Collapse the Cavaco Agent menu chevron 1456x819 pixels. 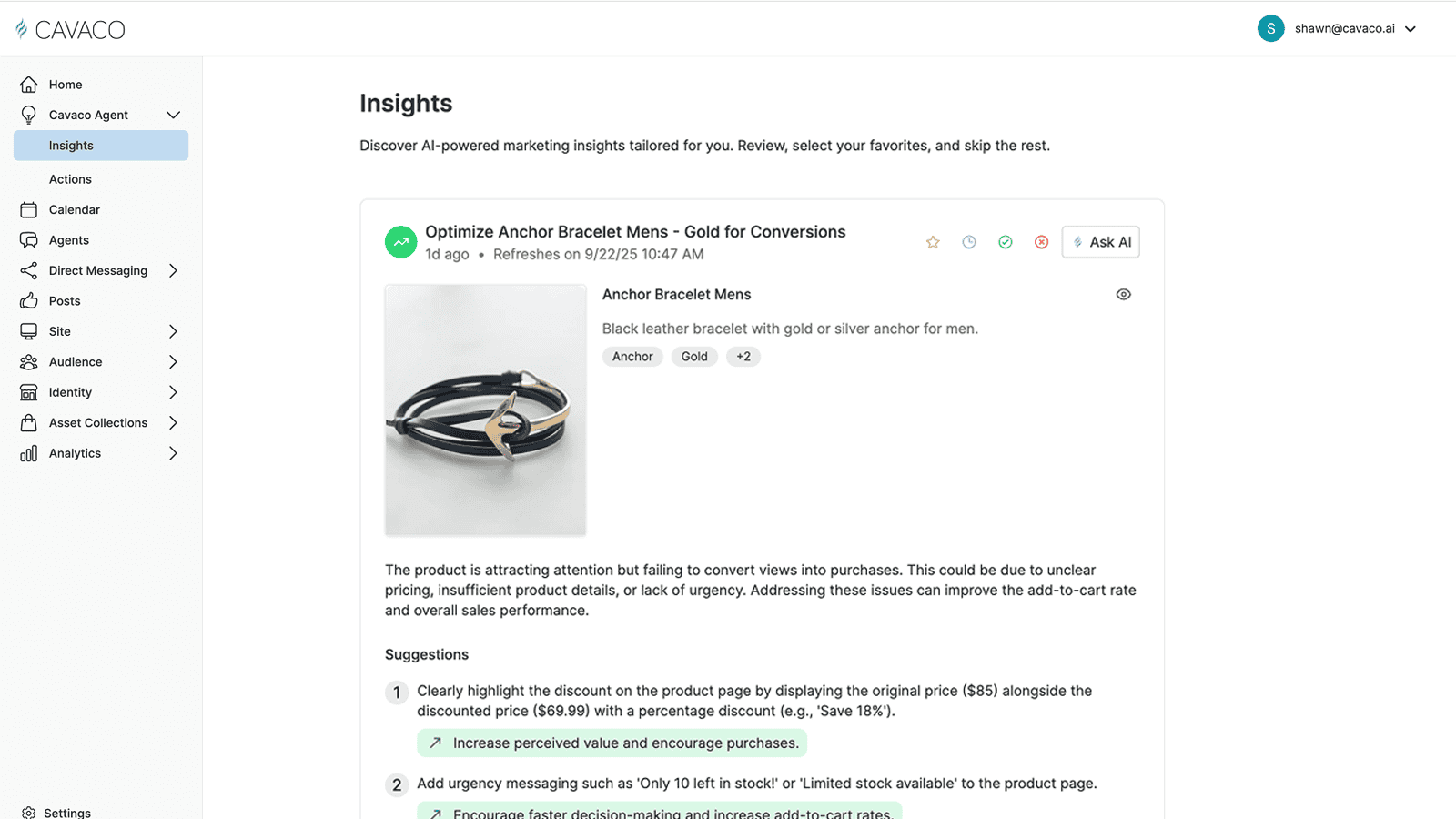pyautogui.click(x=173, y=115)
